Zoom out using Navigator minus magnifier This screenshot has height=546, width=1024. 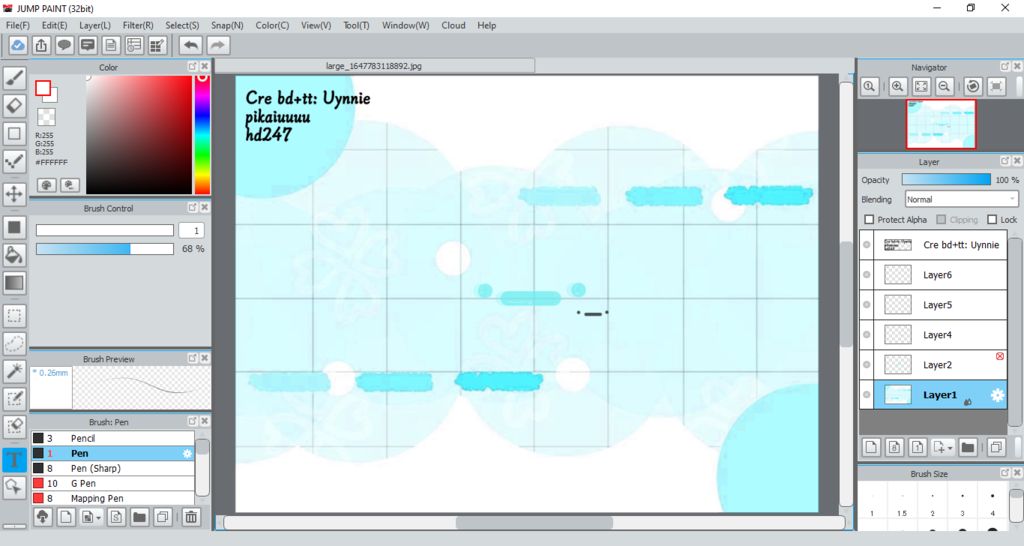point(944,86)
